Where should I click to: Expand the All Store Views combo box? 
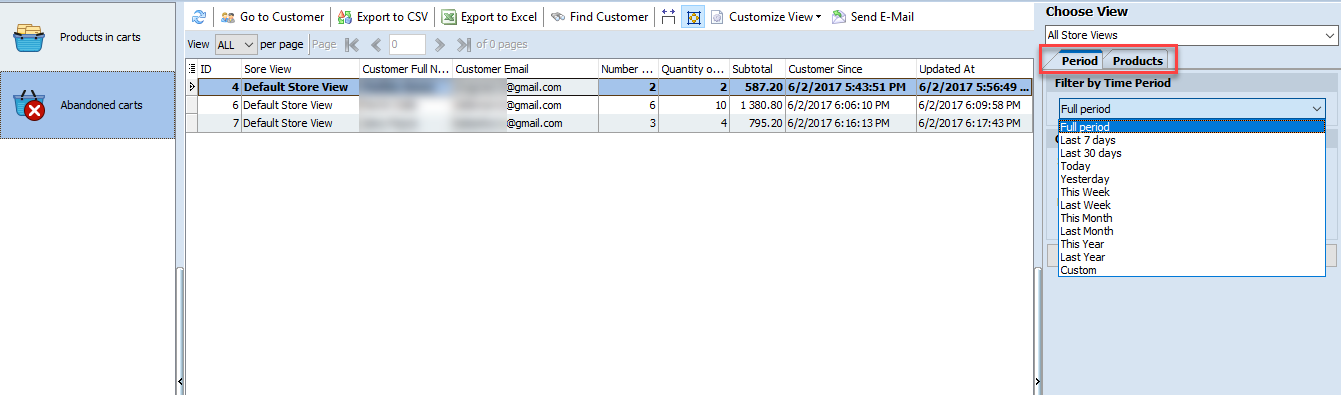(x=1191, y=35)
